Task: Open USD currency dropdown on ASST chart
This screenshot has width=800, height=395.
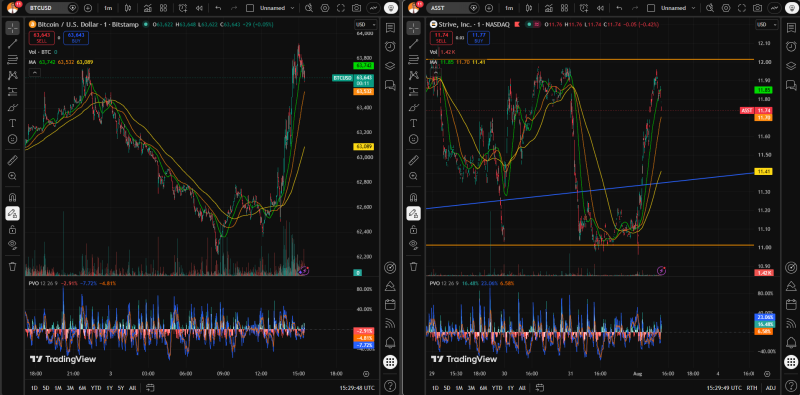Action: click(766, 24)
